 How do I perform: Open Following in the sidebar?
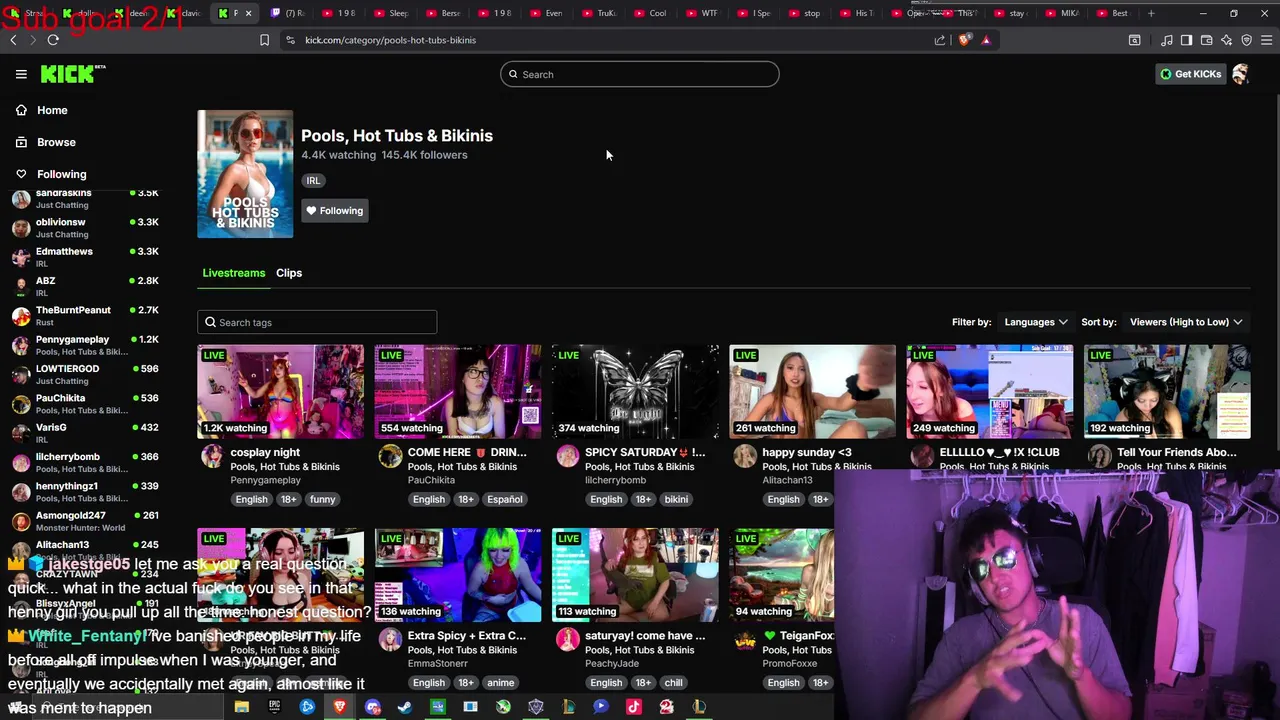tap(61, 174)
